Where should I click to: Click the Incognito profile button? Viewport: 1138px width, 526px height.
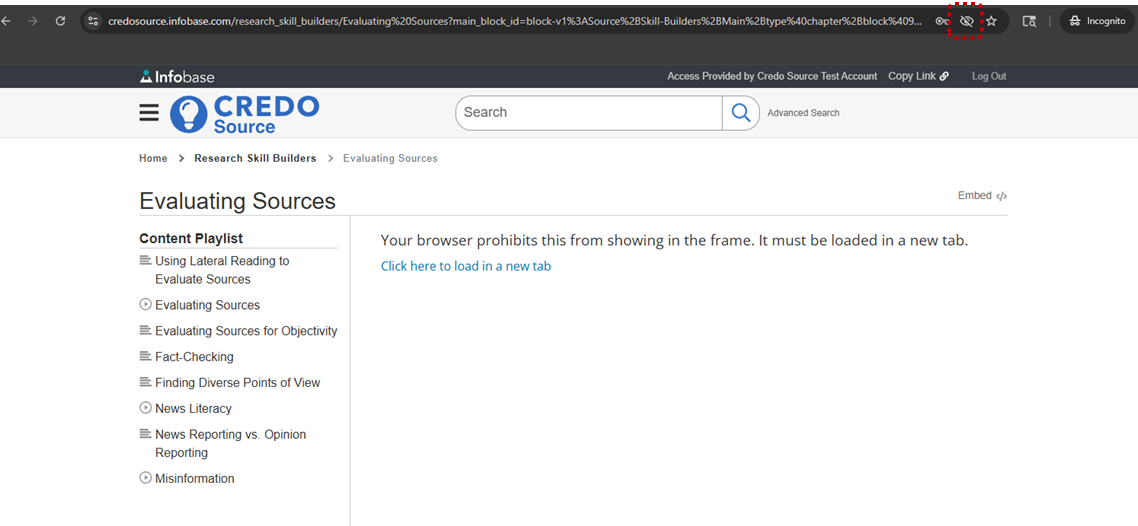[1097, 21]
